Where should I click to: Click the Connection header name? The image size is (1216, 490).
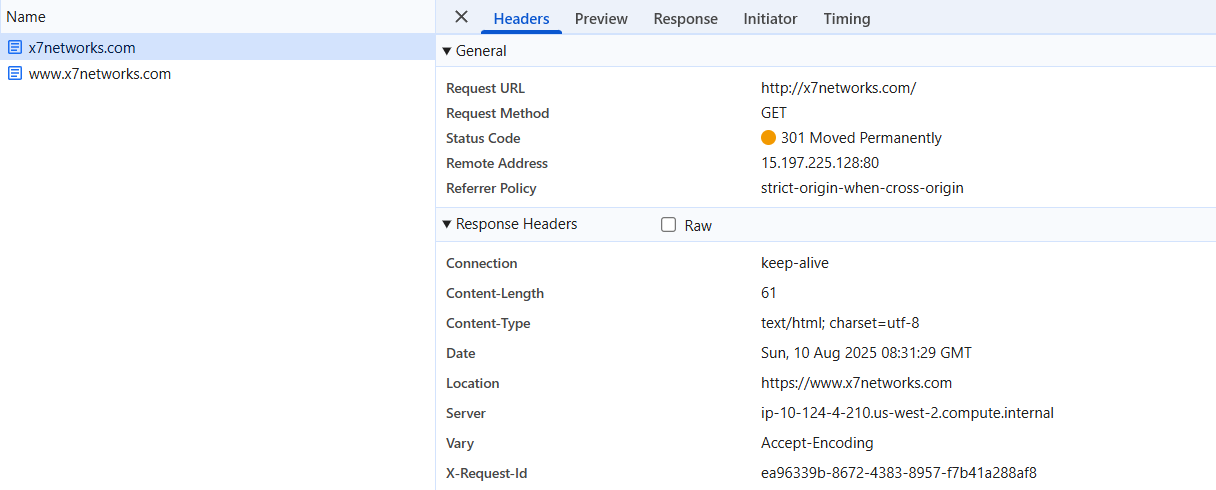482,263
